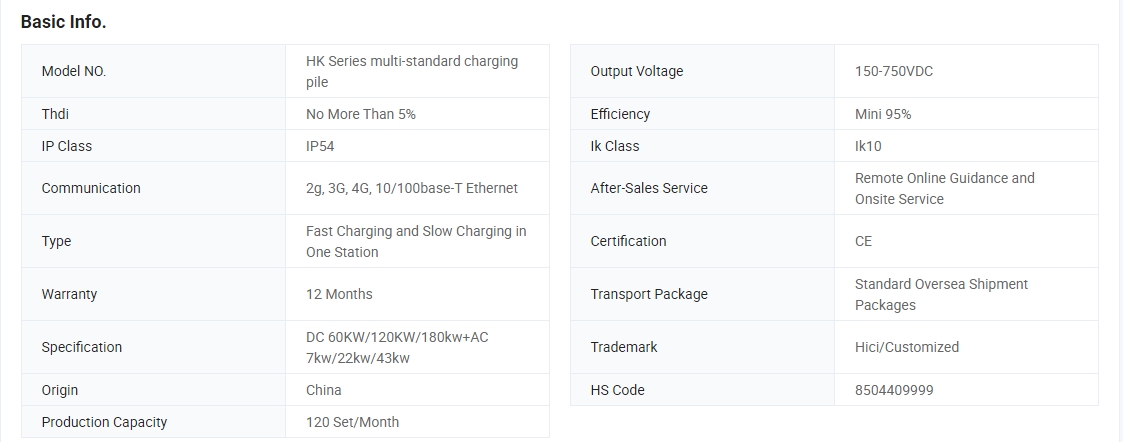Select the Model NO. label cell

pos(153,71)
